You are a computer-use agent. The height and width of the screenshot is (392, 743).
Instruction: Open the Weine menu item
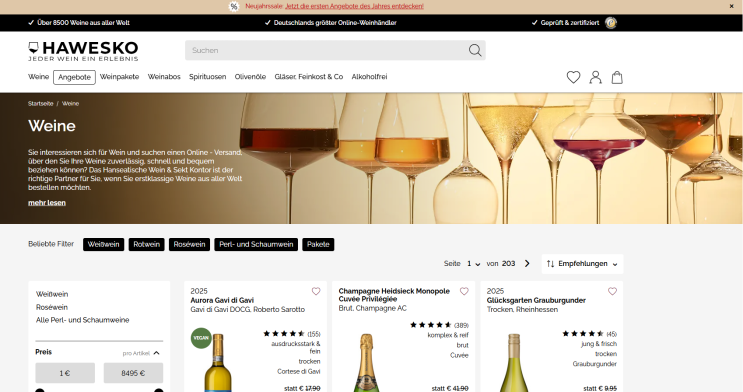(38, 77)
